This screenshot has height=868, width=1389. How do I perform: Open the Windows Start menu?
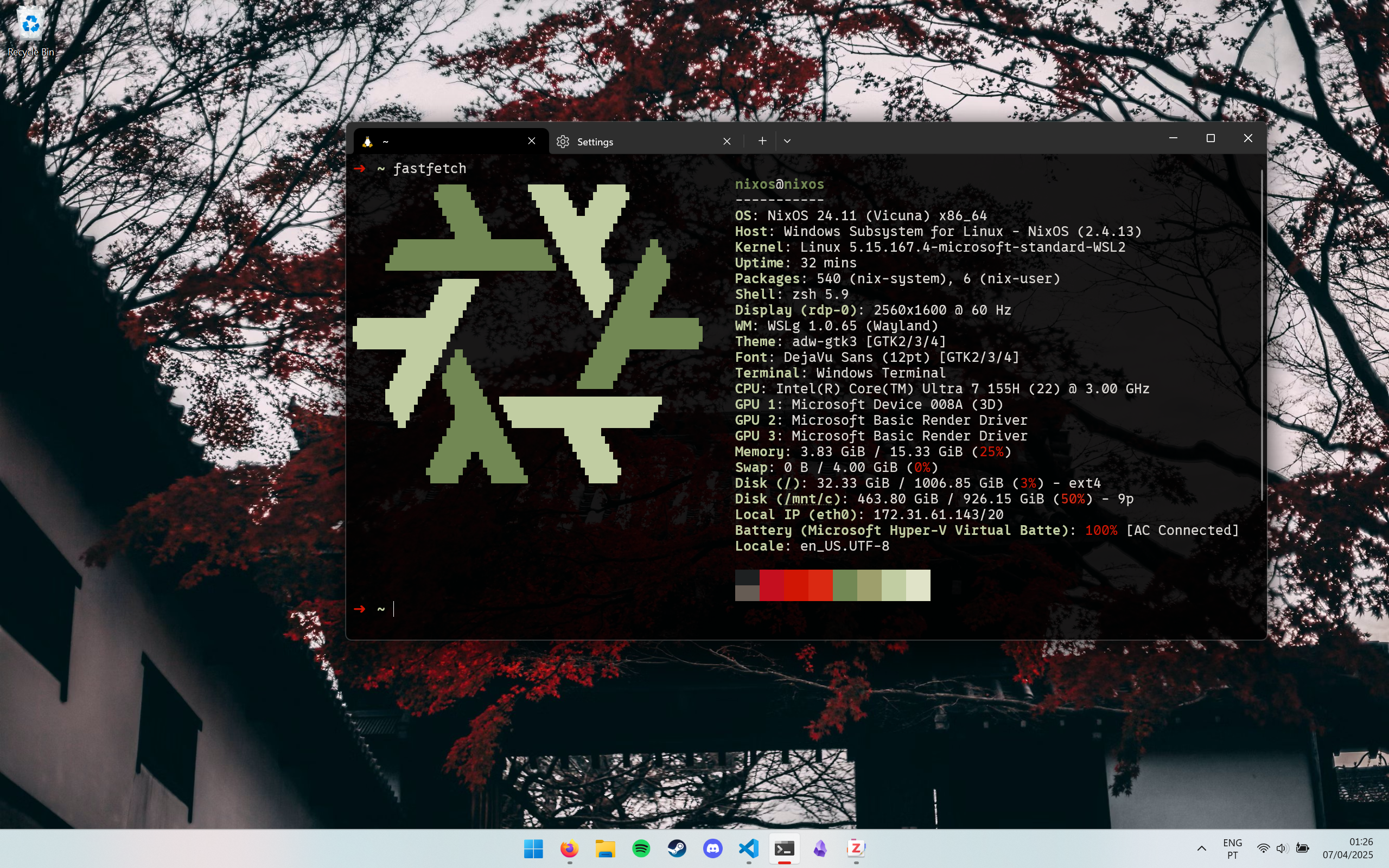pyautogui.click(x=533, y=848)
